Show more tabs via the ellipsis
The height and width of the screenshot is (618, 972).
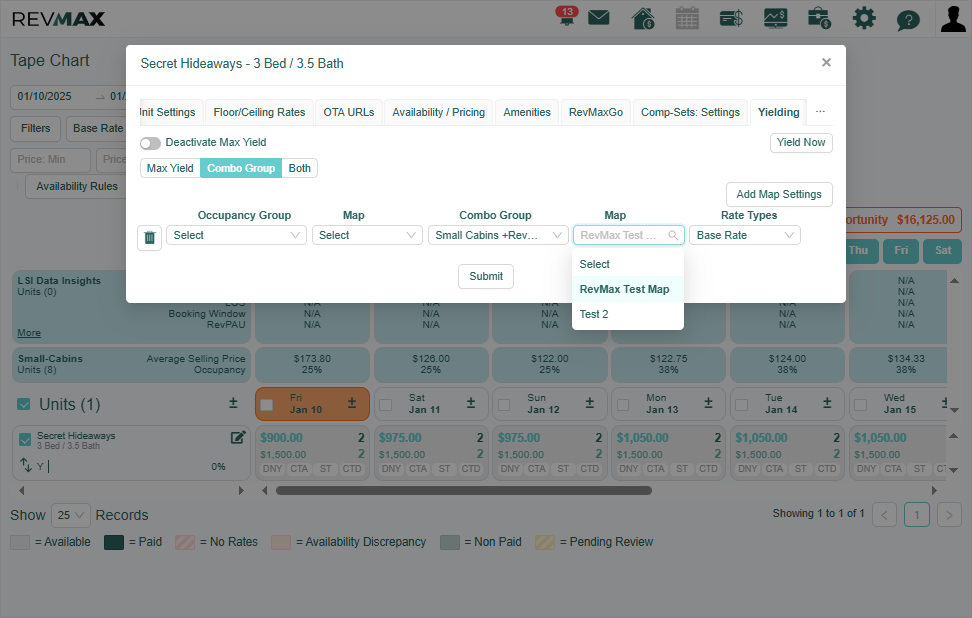coord(820,112)
